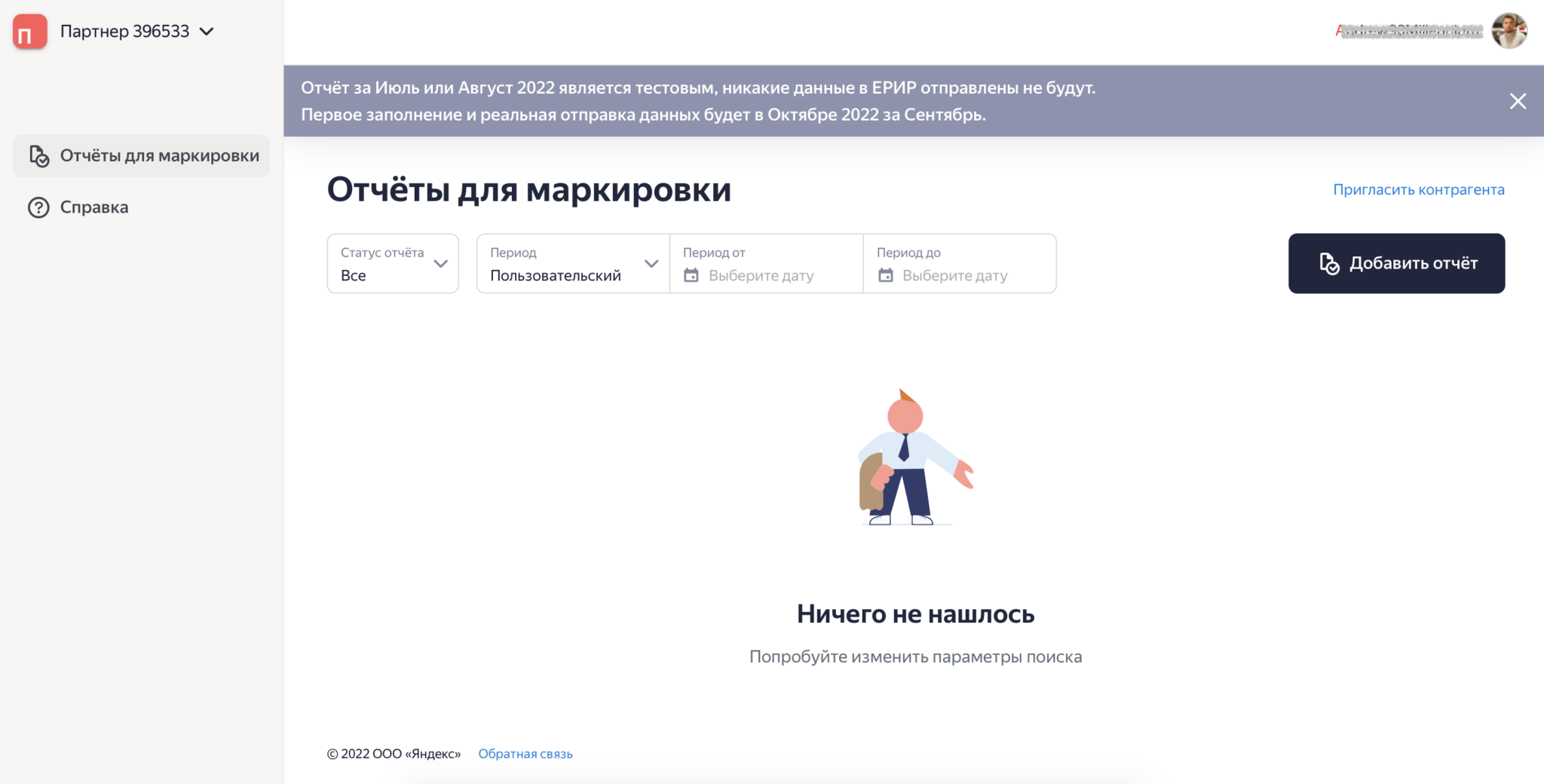Expand the Период dropdown set to Пользовательский
Screen dimensions: 1544x784
point(572,264)
